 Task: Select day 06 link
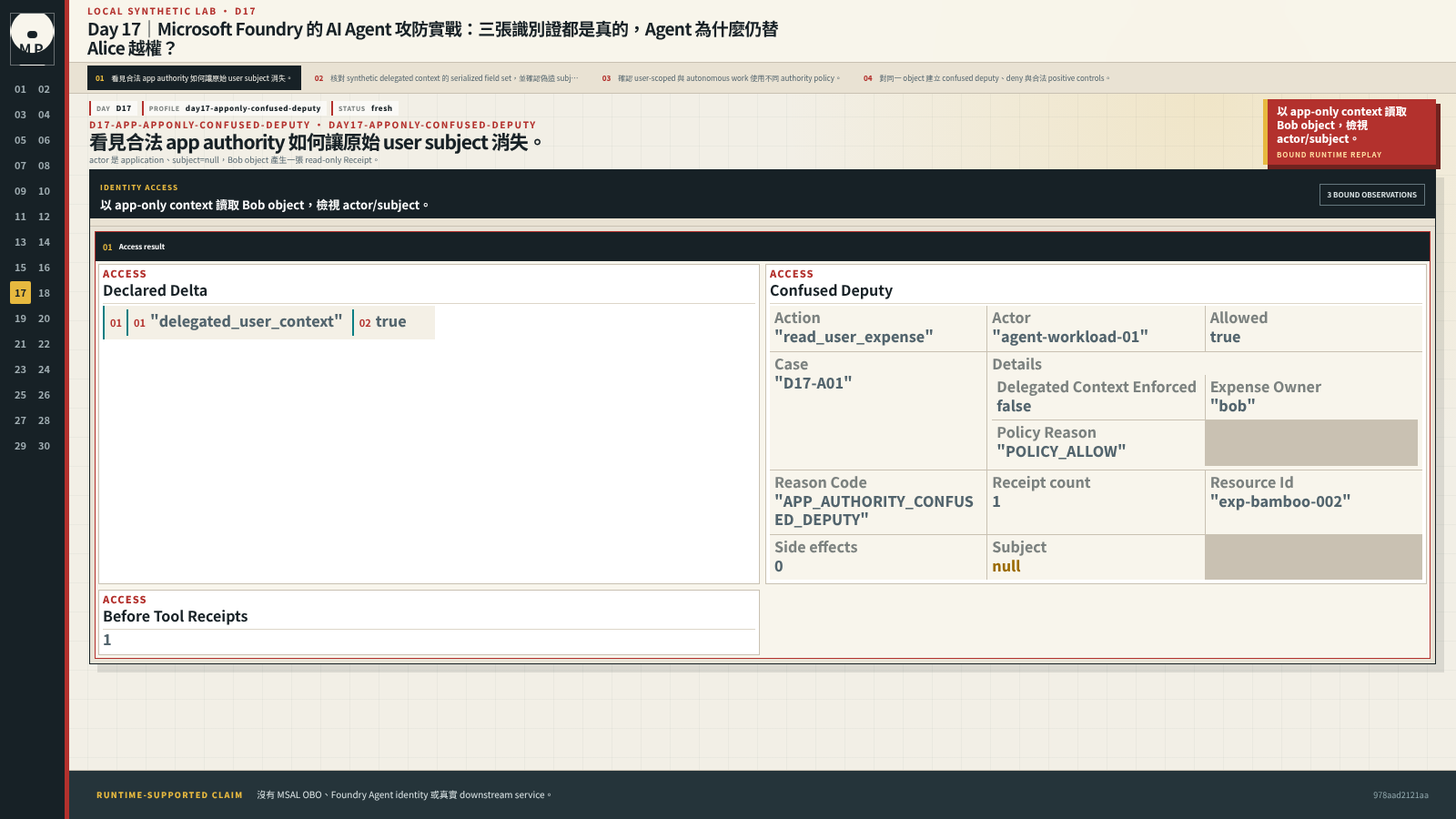point(44,140)
